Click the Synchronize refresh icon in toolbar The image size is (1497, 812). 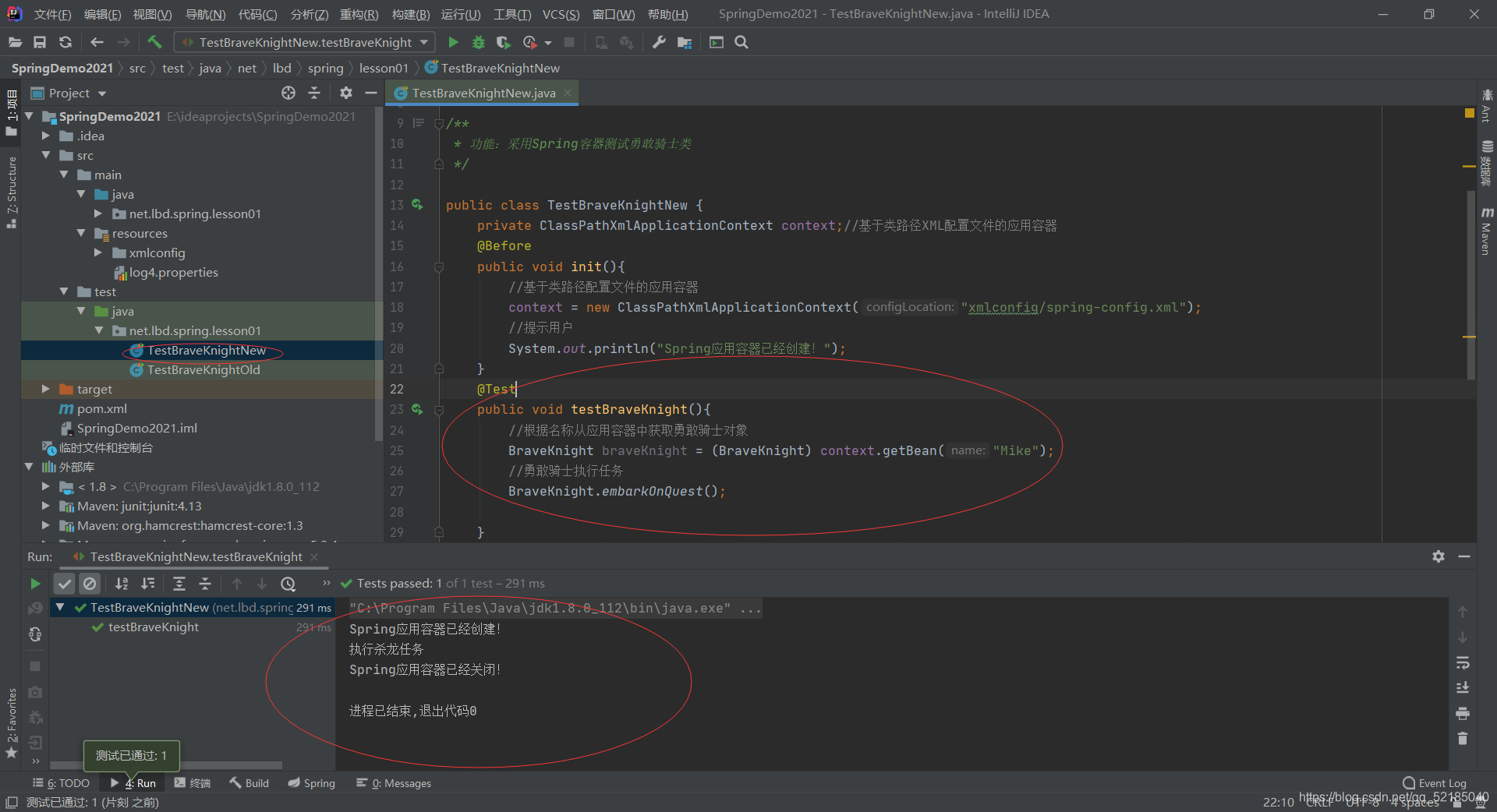pos(65,42)
